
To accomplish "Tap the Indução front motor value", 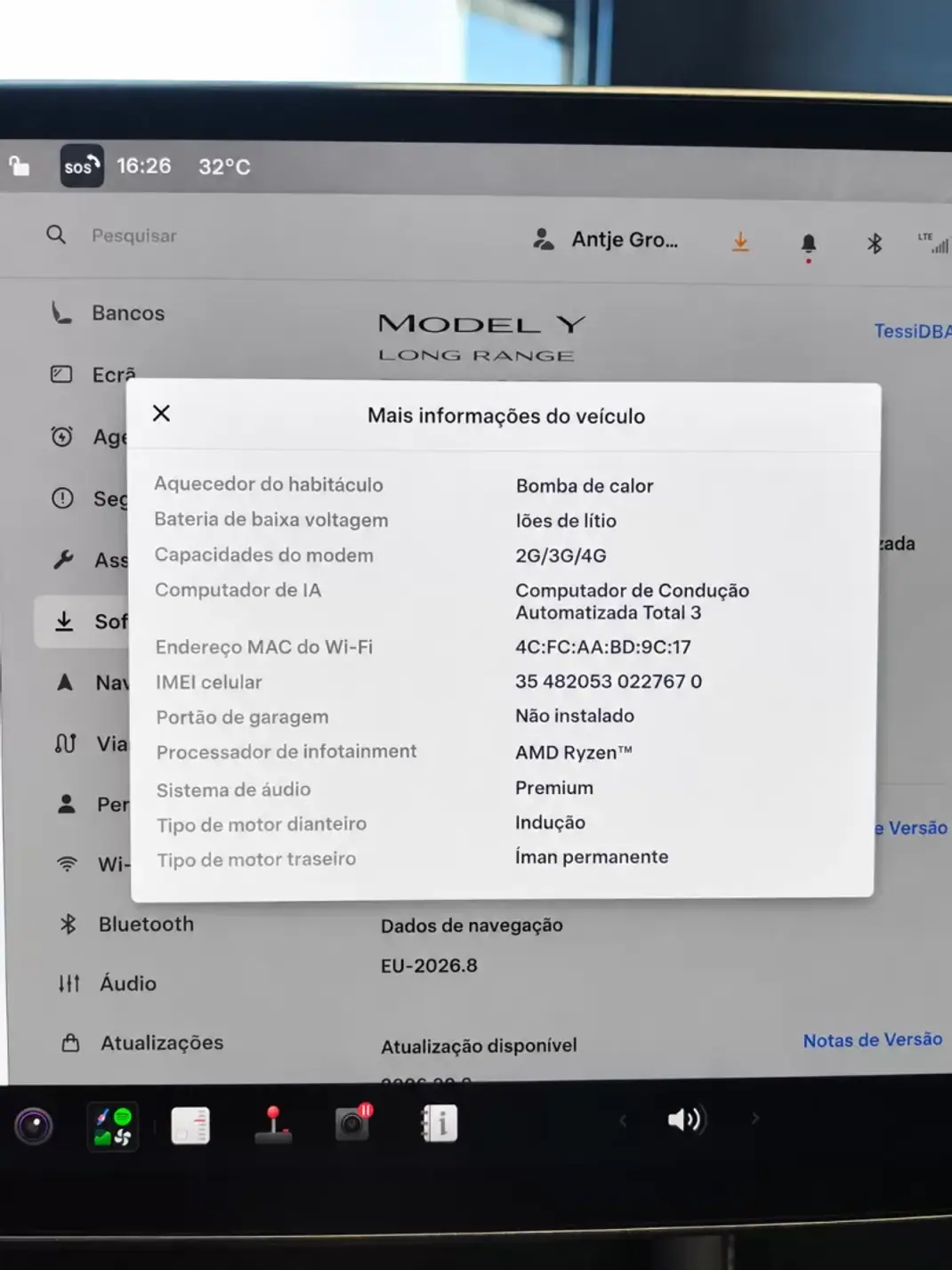I will point(550,823).
